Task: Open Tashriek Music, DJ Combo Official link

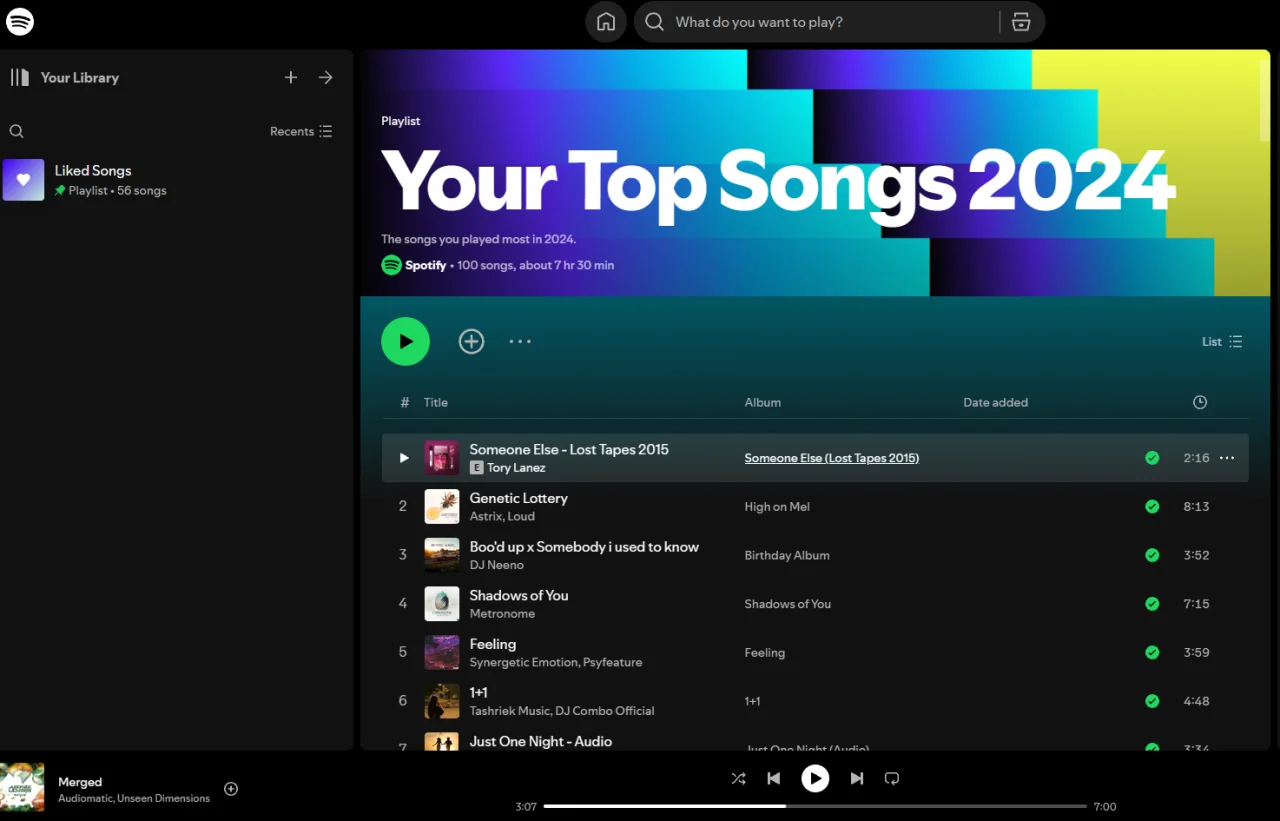Action: coord(562,711)
